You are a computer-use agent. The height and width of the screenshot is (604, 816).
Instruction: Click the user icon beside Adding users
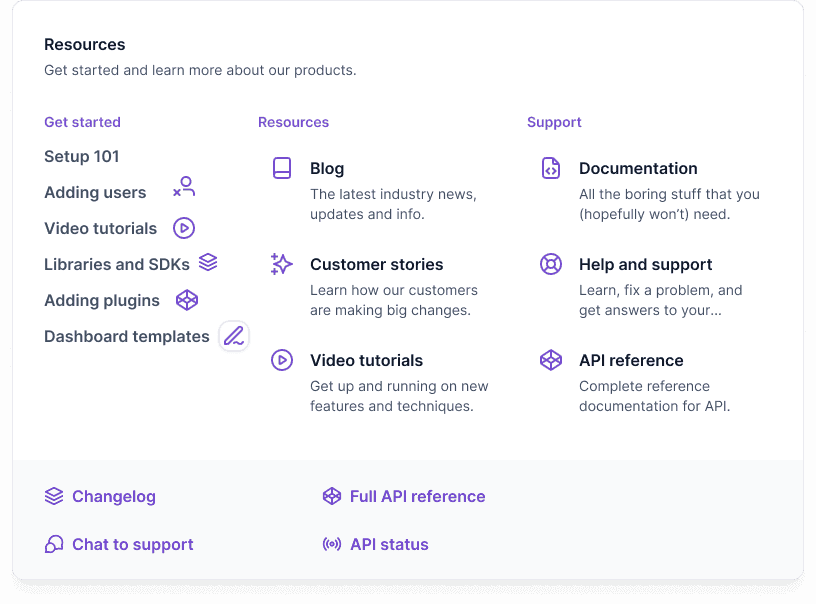[184, 187]
